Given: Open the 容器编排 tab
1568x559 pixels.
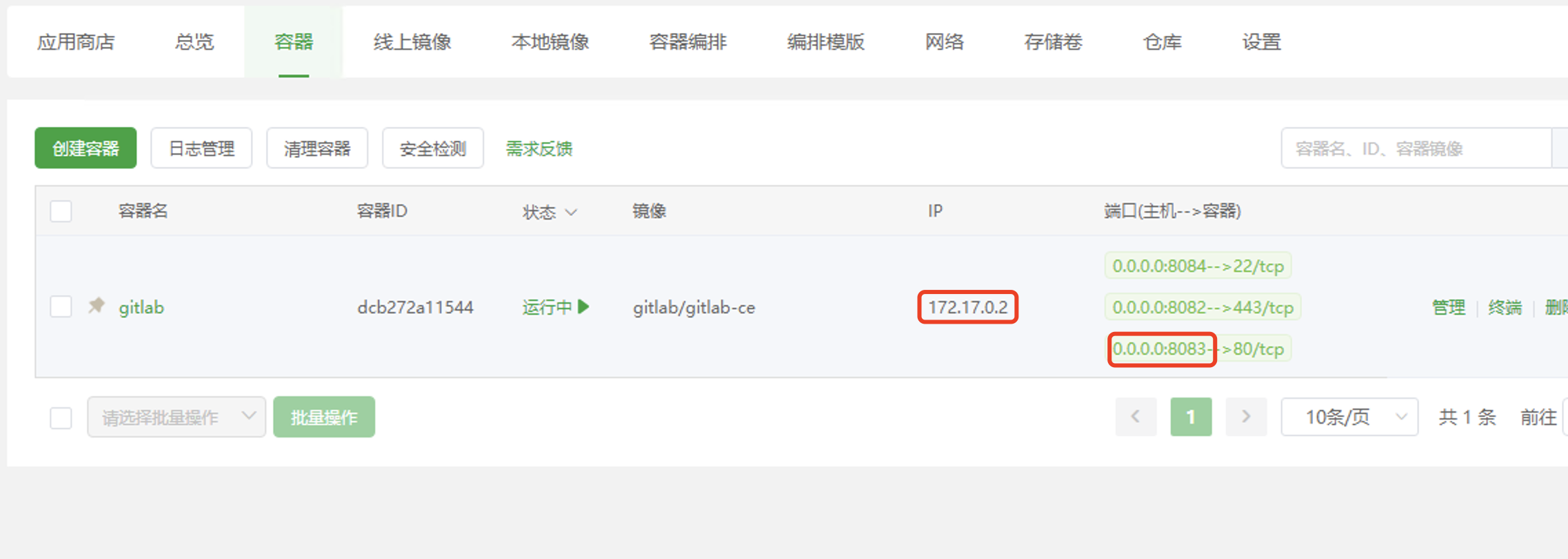Looking at the screenshot, I should [687, 42].
